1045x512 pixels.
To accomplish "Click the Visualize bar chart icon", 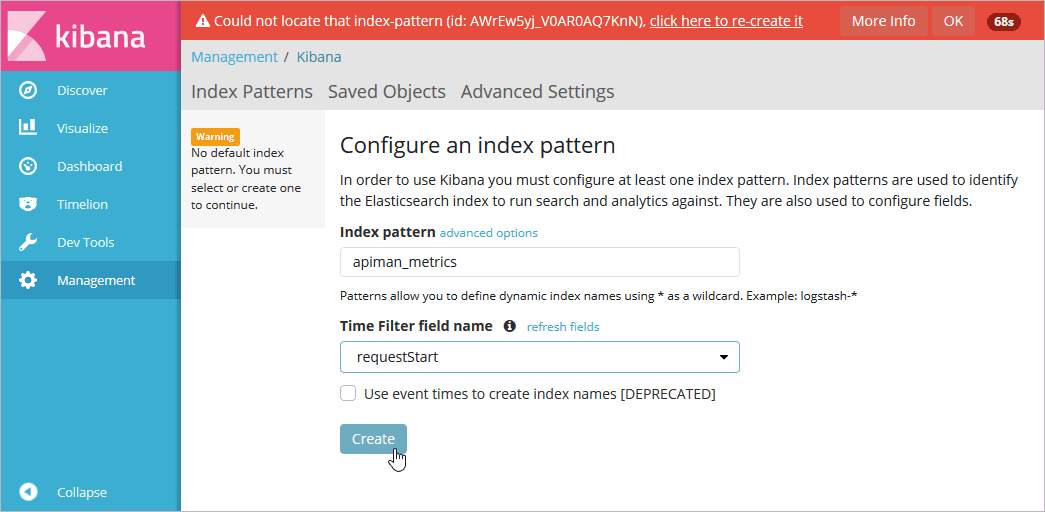I will pyautogui.click(x=28, y=128).
